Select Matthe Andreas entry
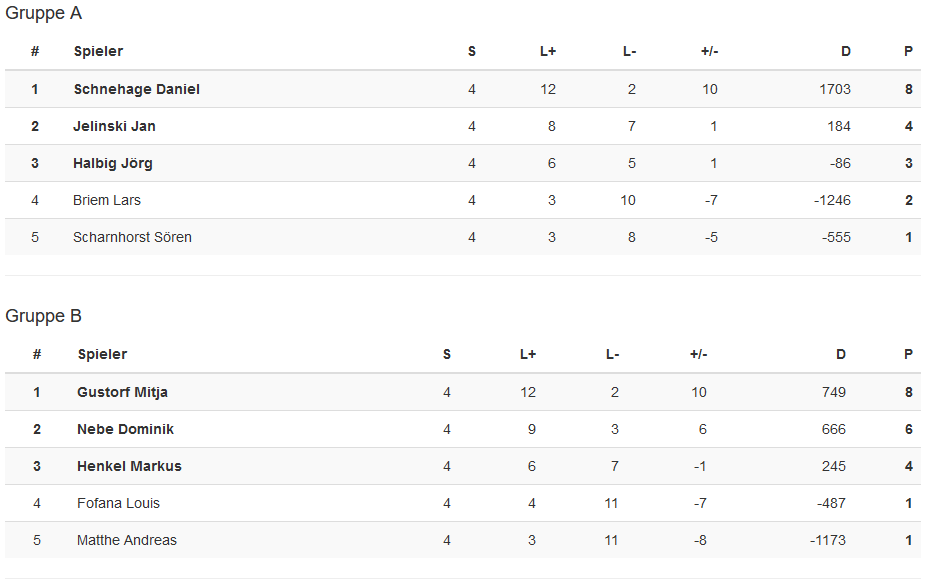 (127, 540)
